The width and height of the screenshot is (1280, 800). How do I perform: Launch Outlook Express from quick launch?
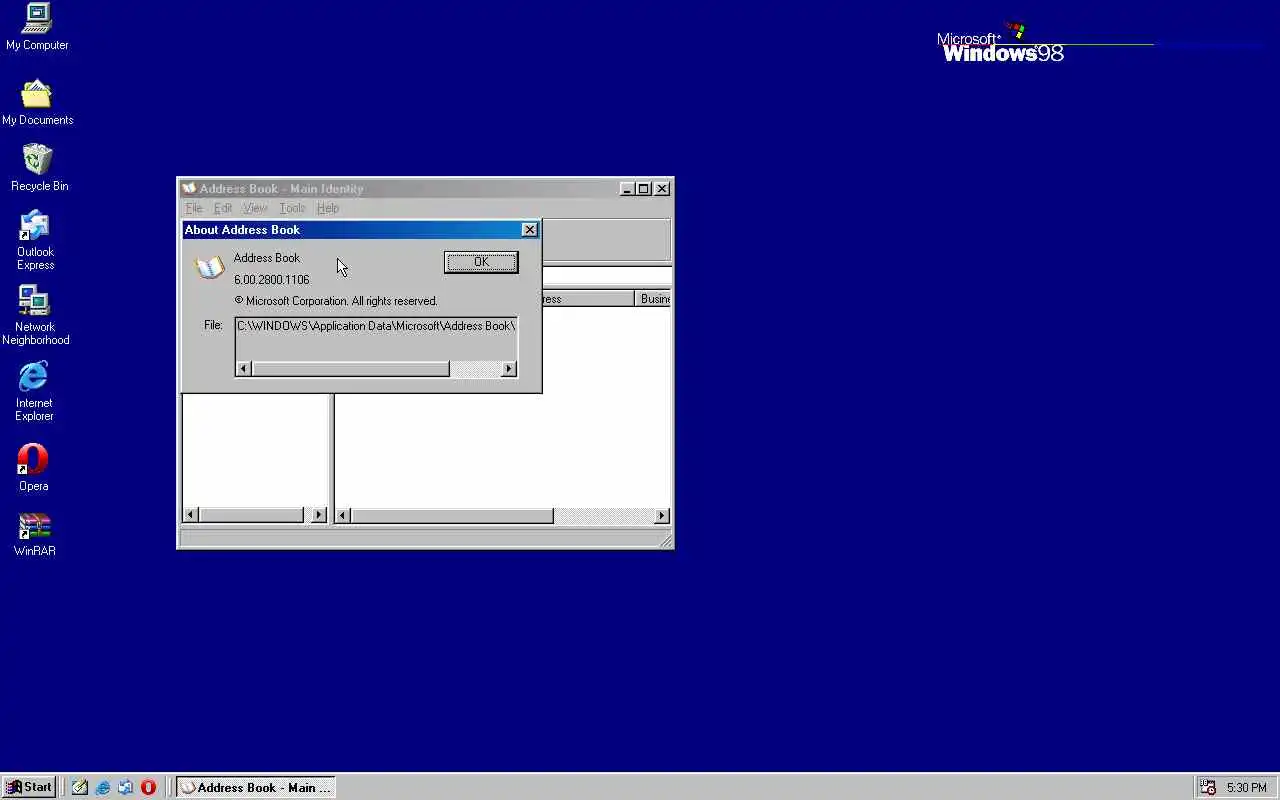click(126, 787)
